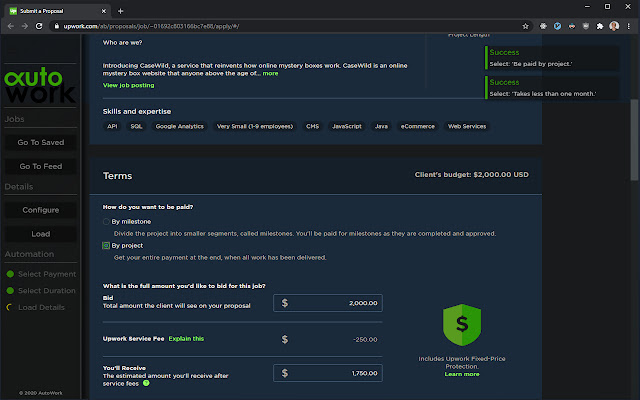Click the browser back arrow

click(11, 26)
